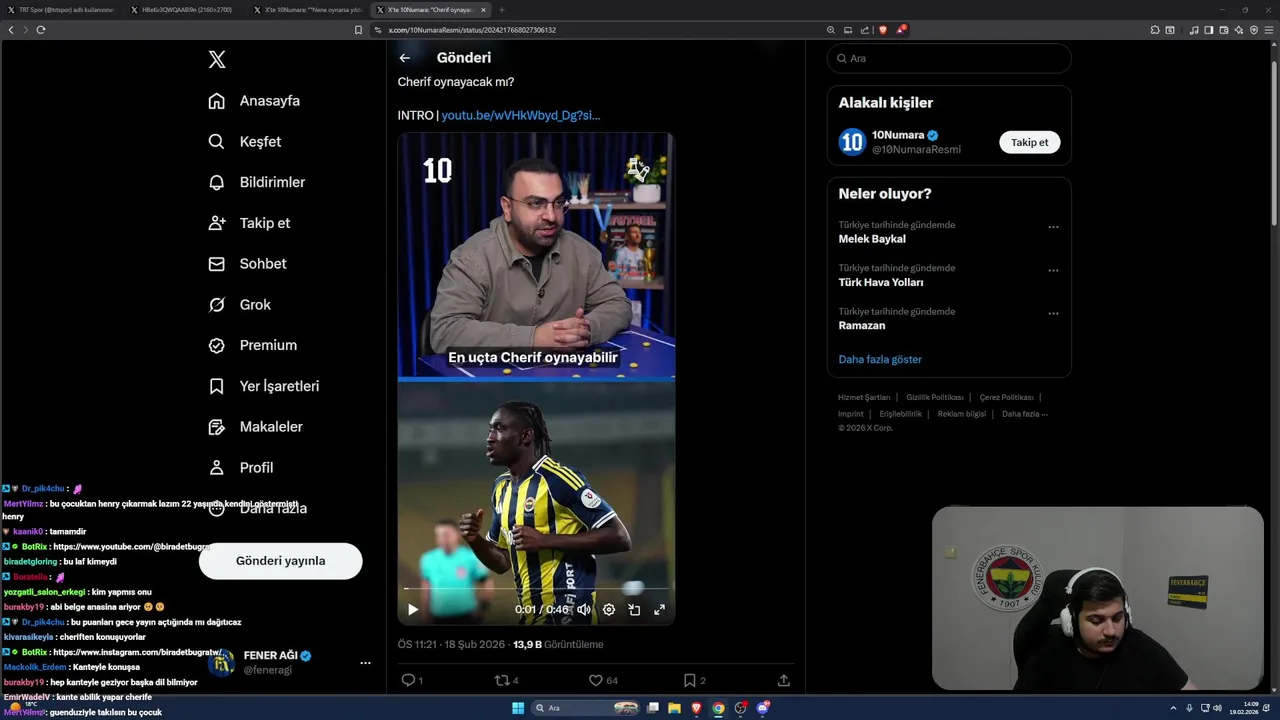
Task: Click the Yer İşaretleri bookmark icon
Action: point(216,386)
